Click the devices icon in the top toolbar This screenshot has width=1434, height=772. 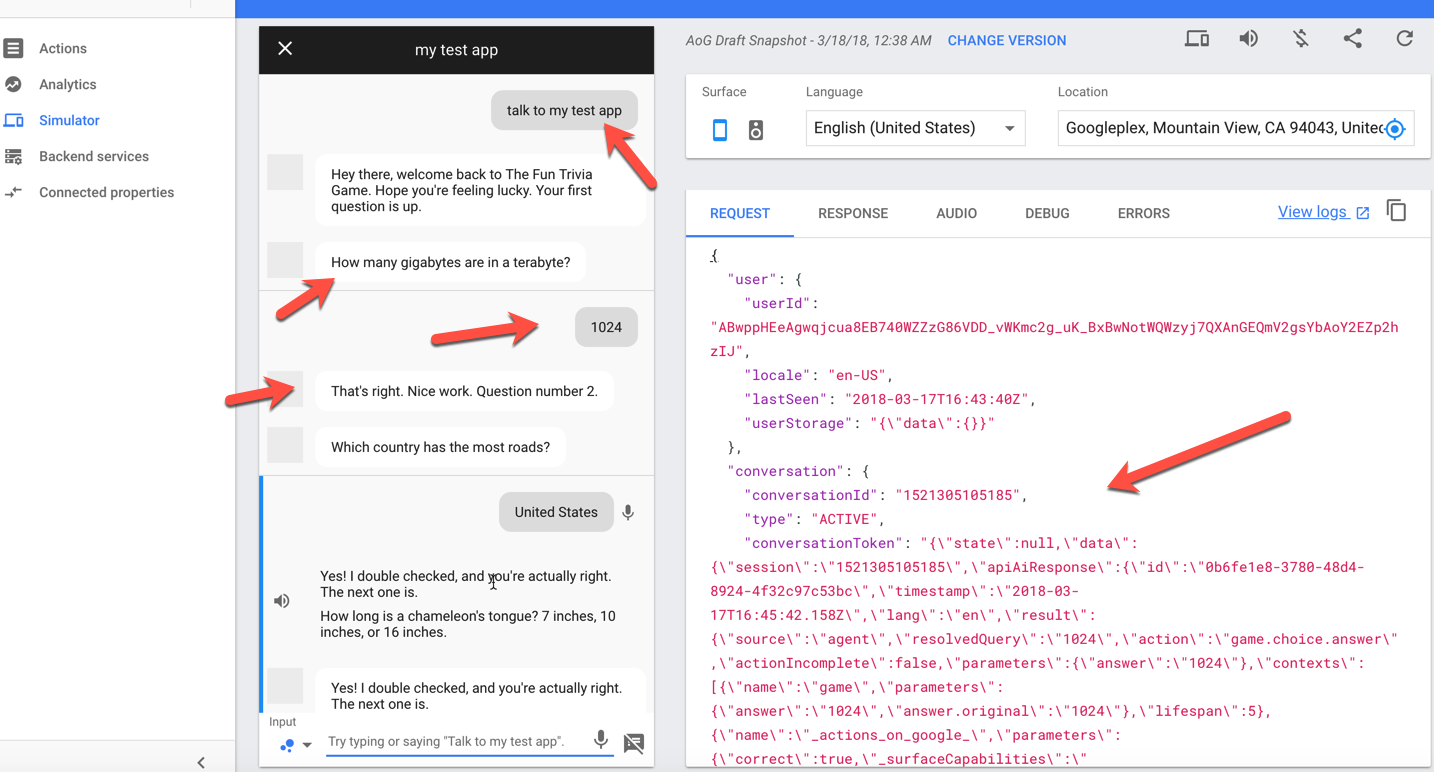pyautogui.click(x=1197, y=39)
